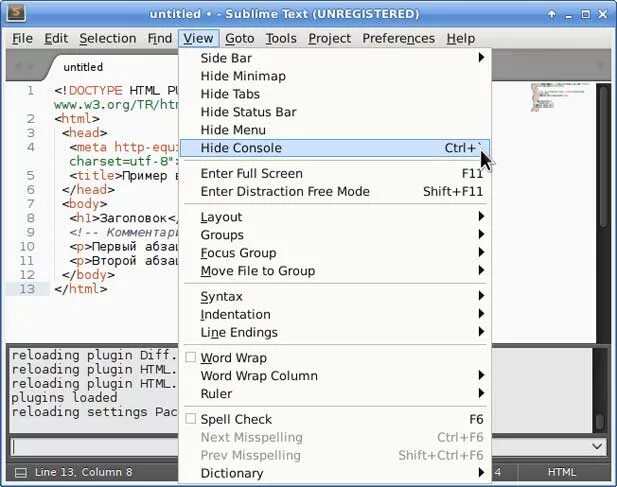Toggle the side panel icon in status bar
This screenshot has height=487, width=617.
point(20,472)
